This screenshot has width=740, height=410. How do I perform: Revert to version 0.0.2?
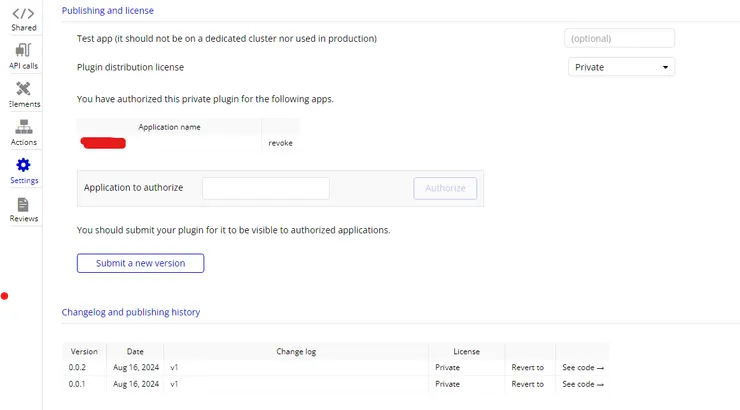[x=528, y=367]
